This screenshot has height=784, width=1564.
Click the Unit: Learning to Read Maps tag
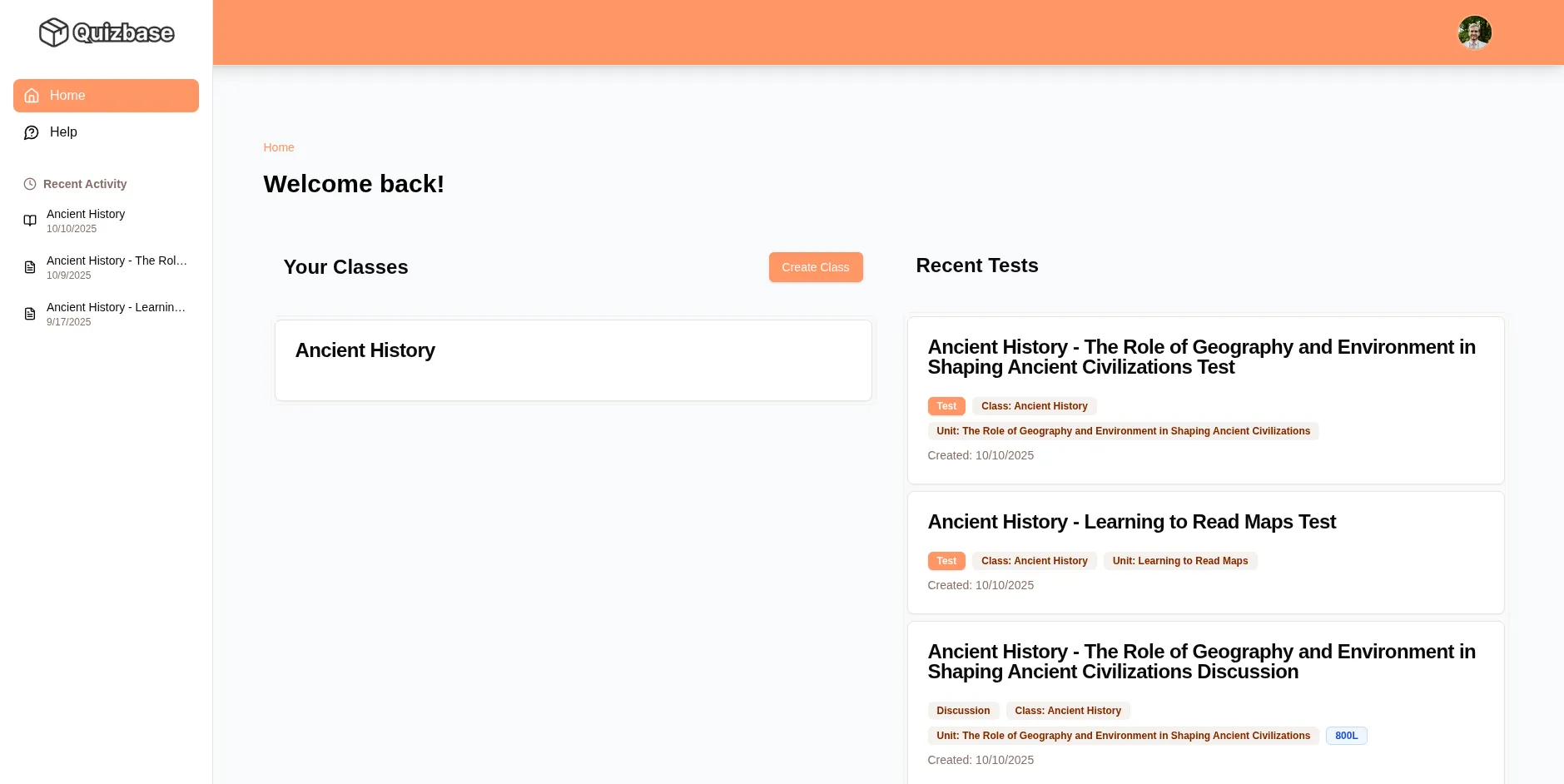pyautogui.click(x=1179, y=561)
